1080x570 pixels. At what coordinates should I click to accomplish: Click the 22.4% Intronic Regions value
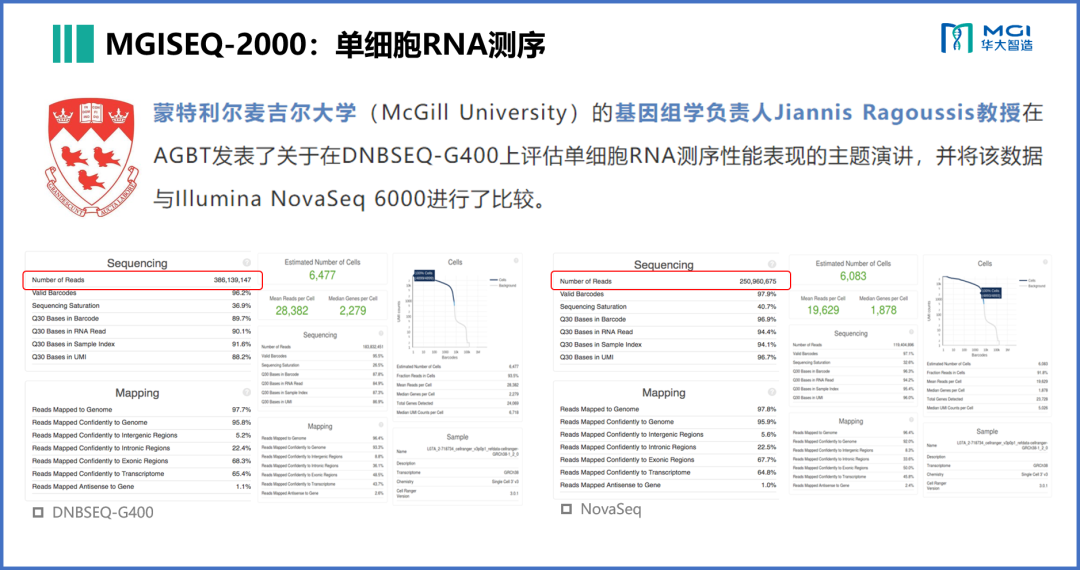pos(241,448)
